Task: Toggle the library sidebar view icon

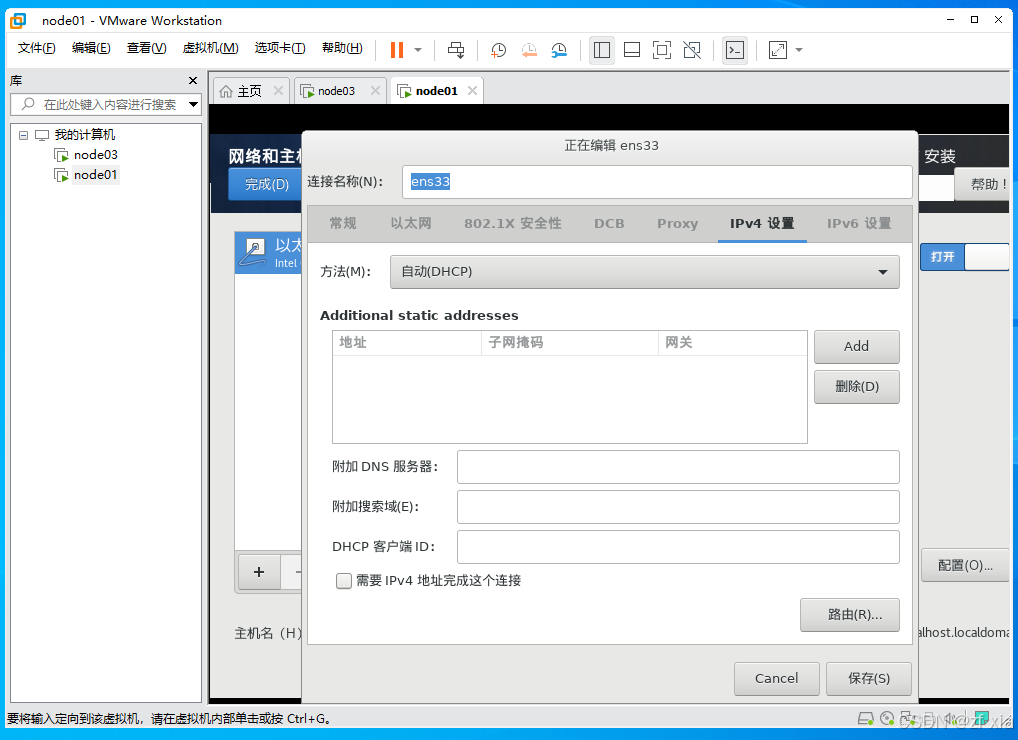Action: [602, 50]
